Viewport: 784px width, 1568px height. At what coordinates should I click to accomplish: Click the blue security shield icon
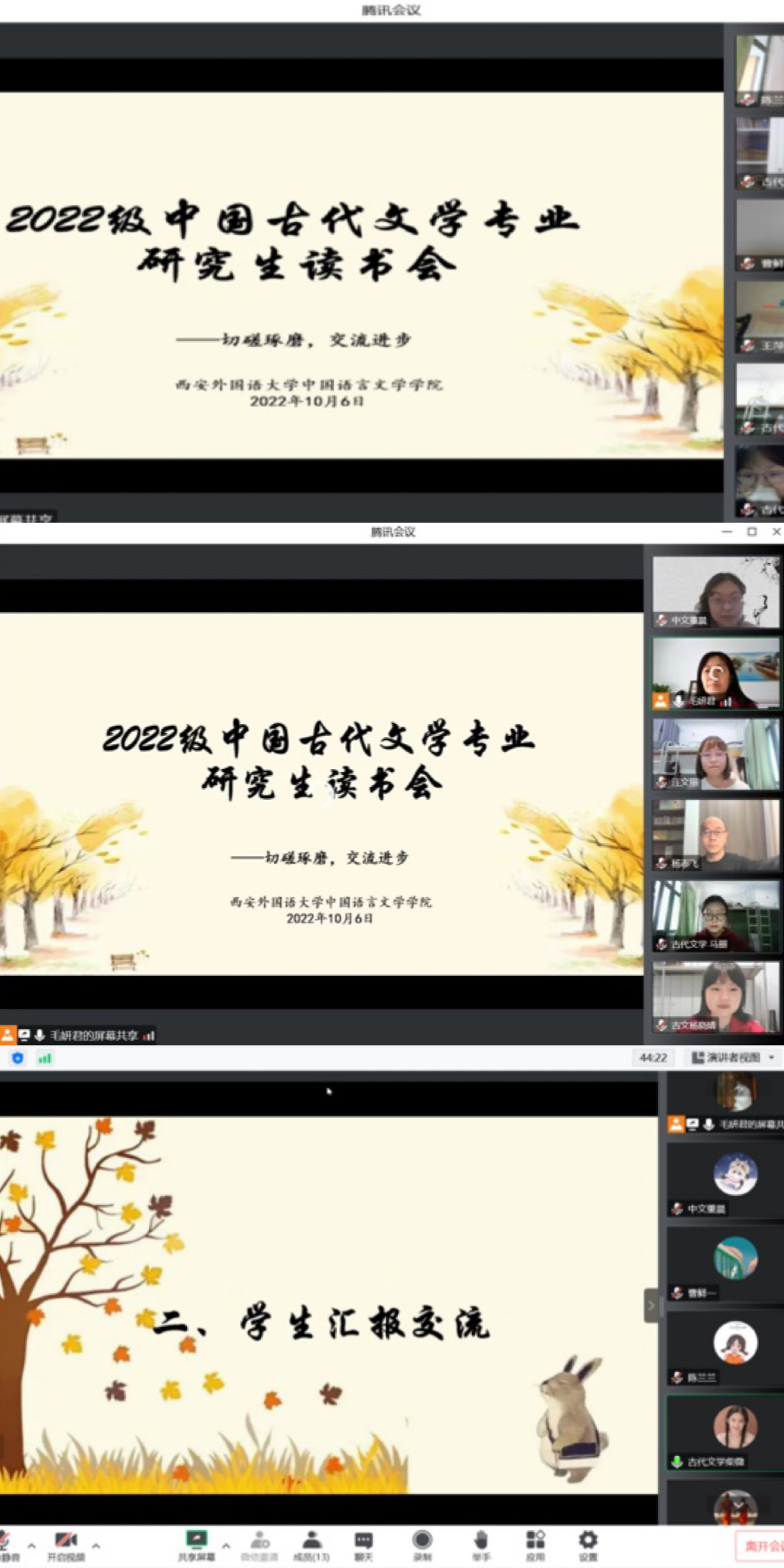pos(18,1058)
